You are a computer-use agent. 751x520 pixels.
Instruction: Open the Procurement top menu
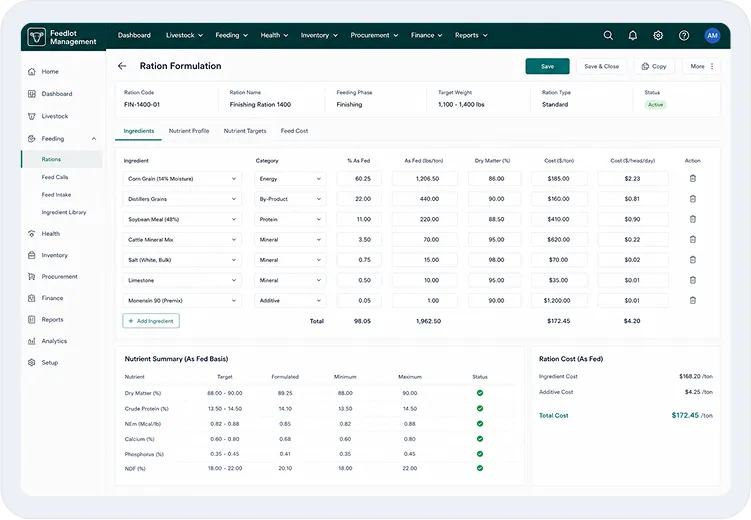[374, 35]
